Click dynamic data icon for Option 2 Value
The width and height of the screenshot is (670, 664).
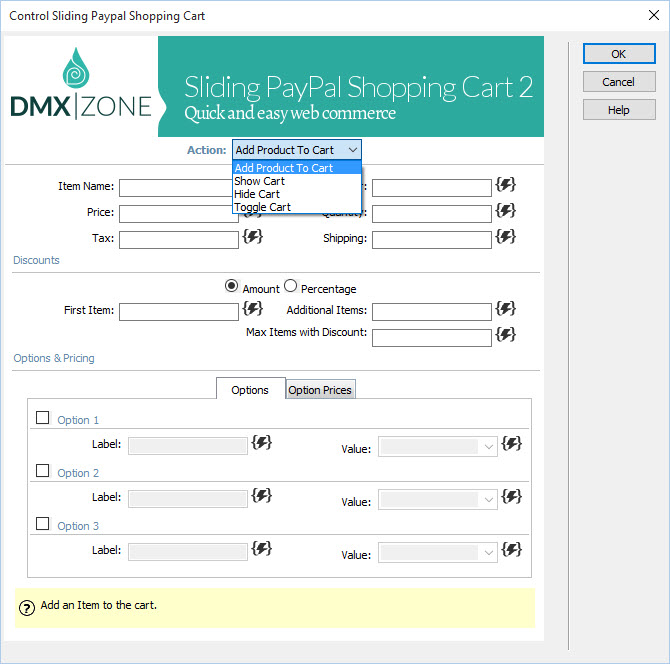511,497
